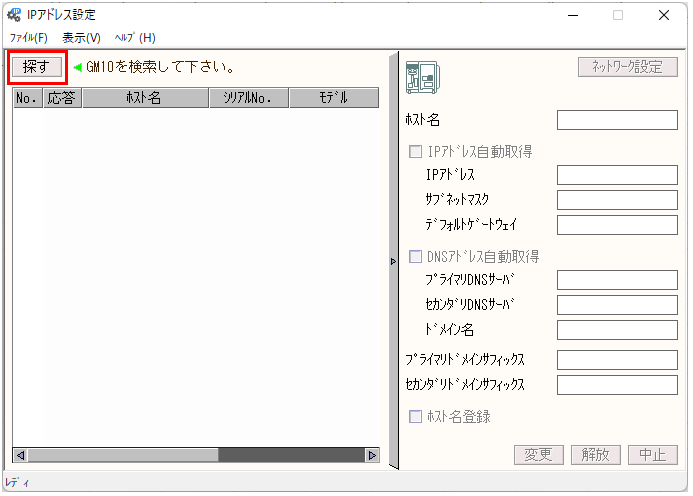This screenshot has height=496, width=693.
Task: Click the 変更 button
Action: coord(539,454)
